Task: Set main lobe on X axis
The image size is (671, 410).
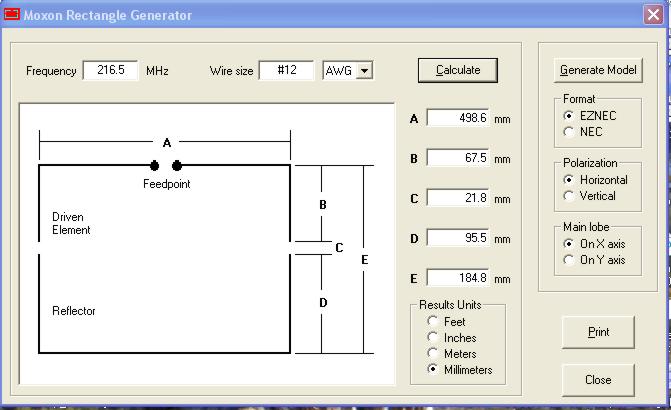Action: [x=570, y=244]
